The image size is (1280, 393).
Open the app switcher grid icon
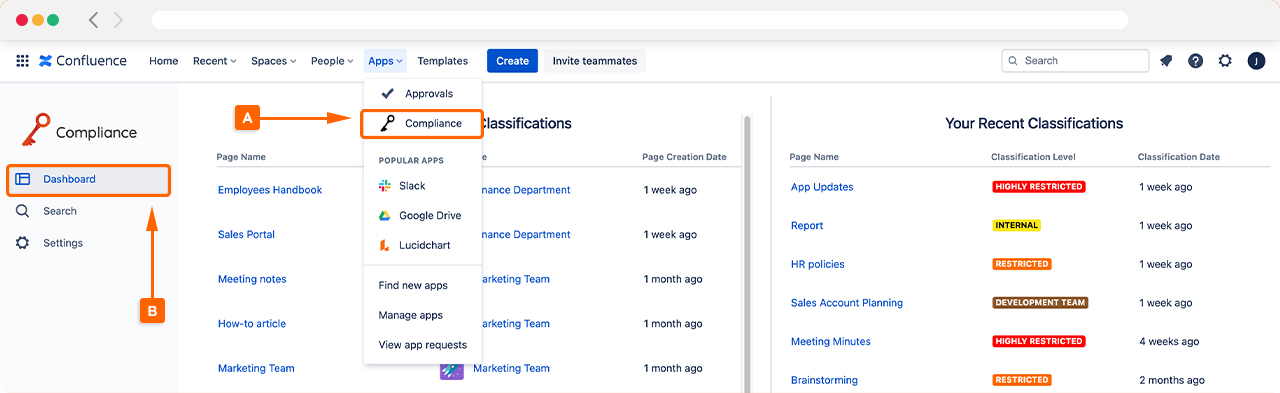(22, 61)
